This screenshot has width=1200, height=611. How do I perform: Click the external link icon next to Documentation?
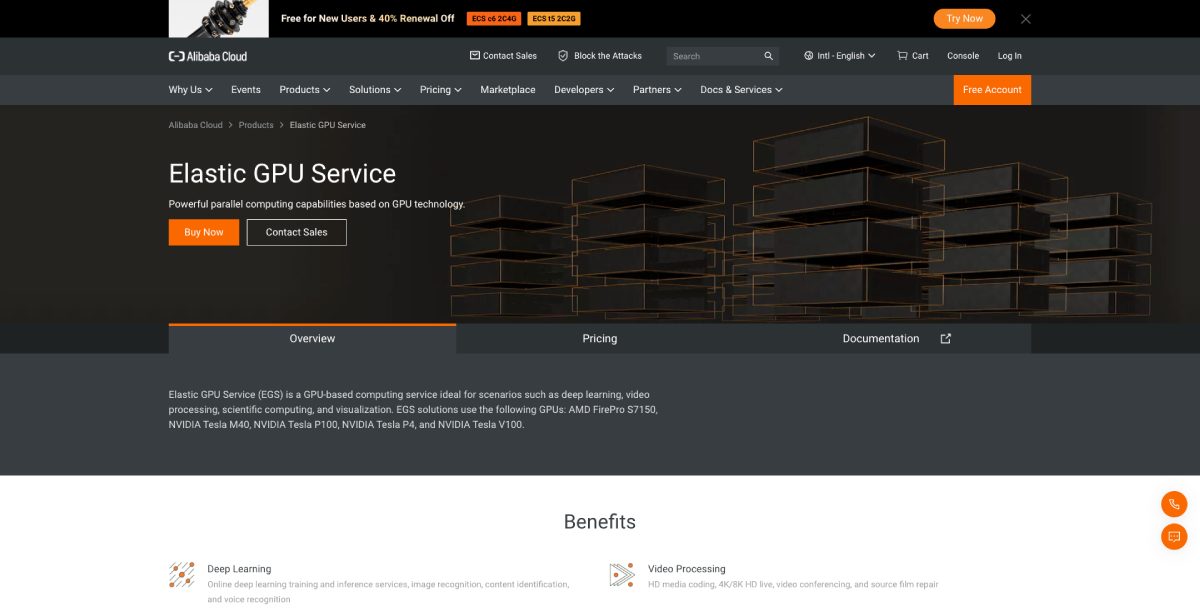point(944,338)
